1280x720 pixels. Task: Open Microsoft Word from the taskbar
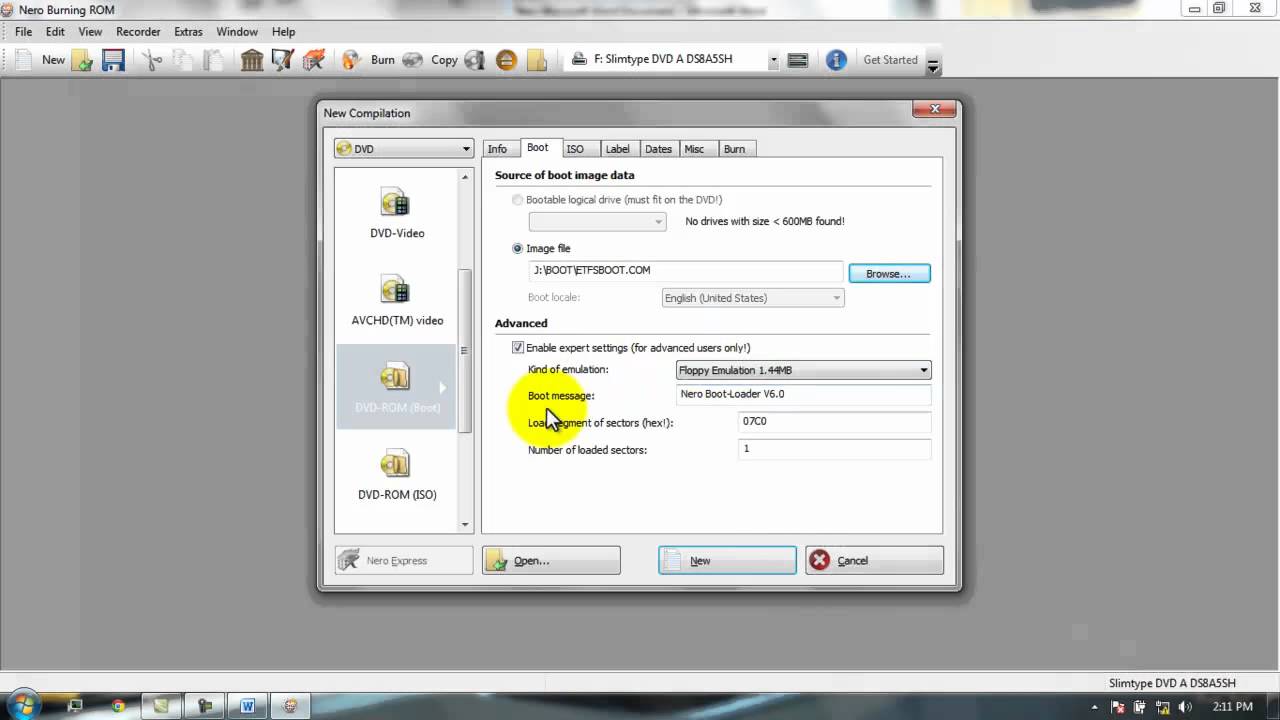tap(247, 705)
